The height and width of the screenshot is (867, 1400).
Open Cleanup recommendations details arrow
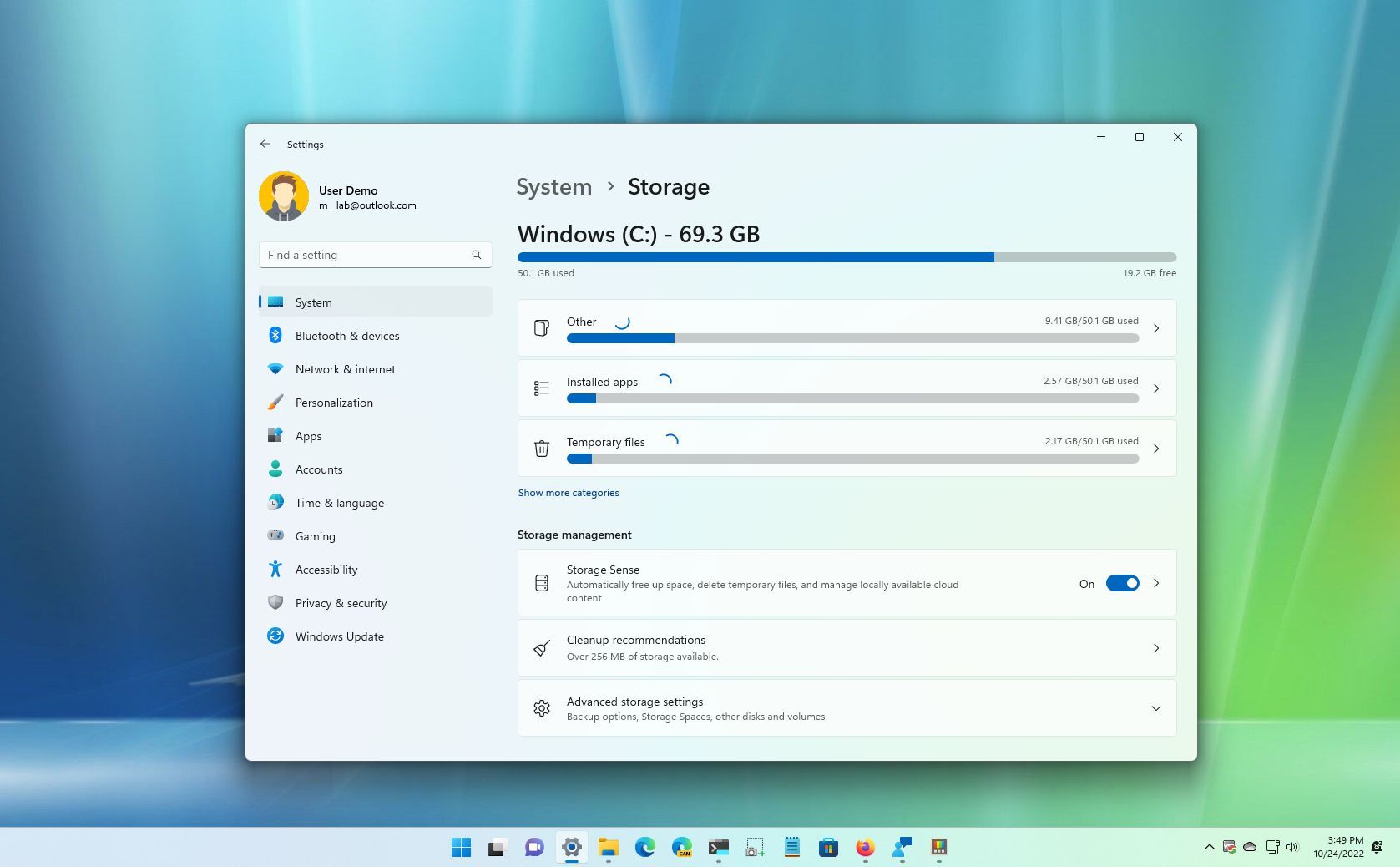(x=1156, y=648)
